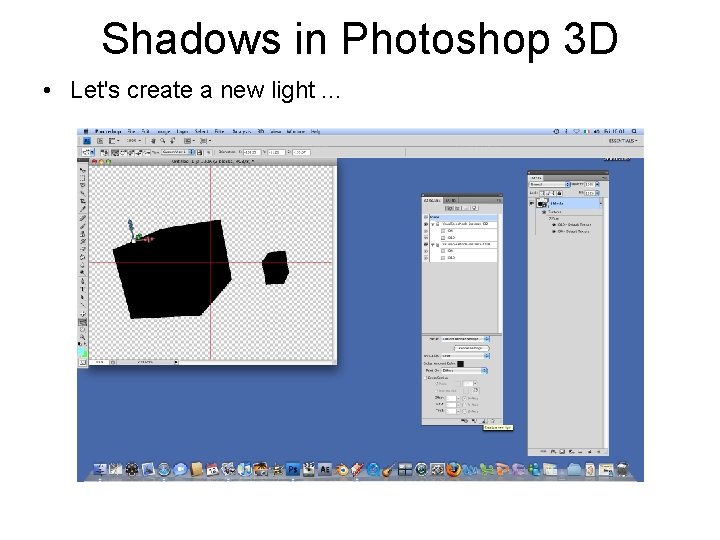
Task: Create a new layer in Layers panel
Action: 590,452
